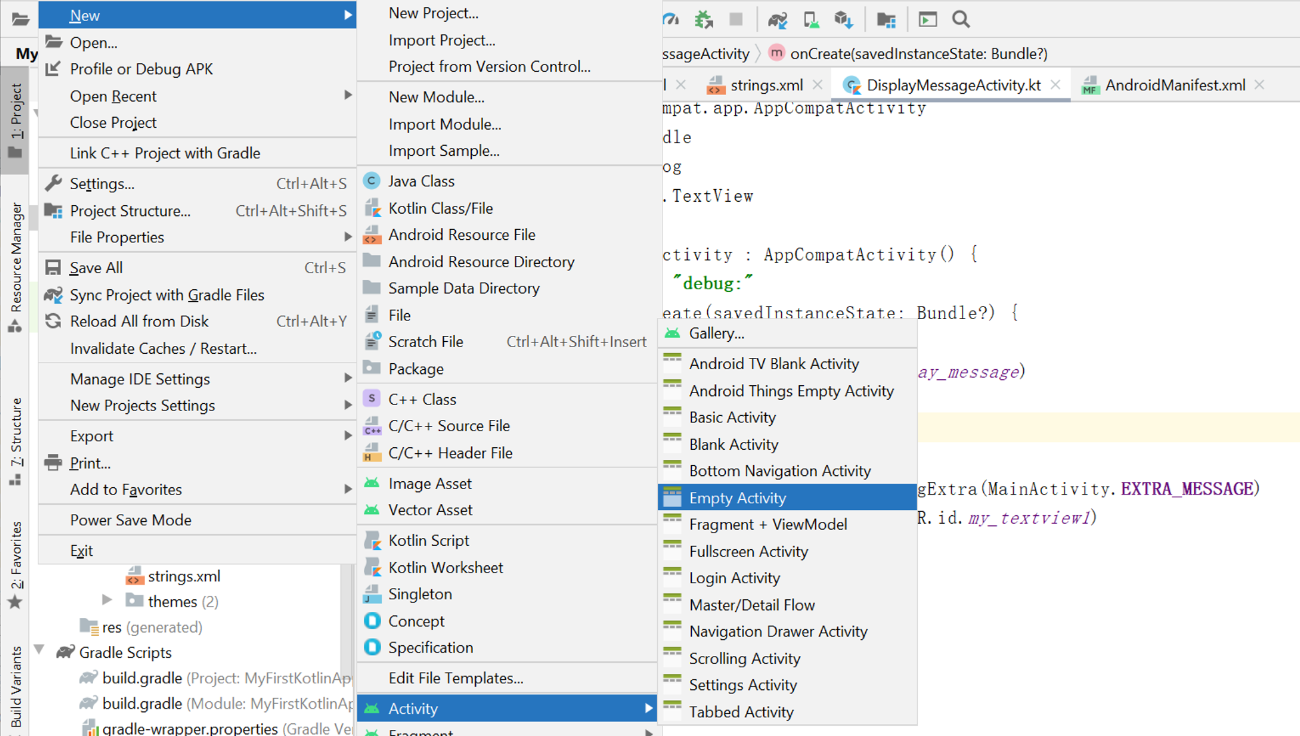Viewport: 1300px width, 736px height.
Task: Toggle Power Save Mode menu item
Action: point(197,520)
